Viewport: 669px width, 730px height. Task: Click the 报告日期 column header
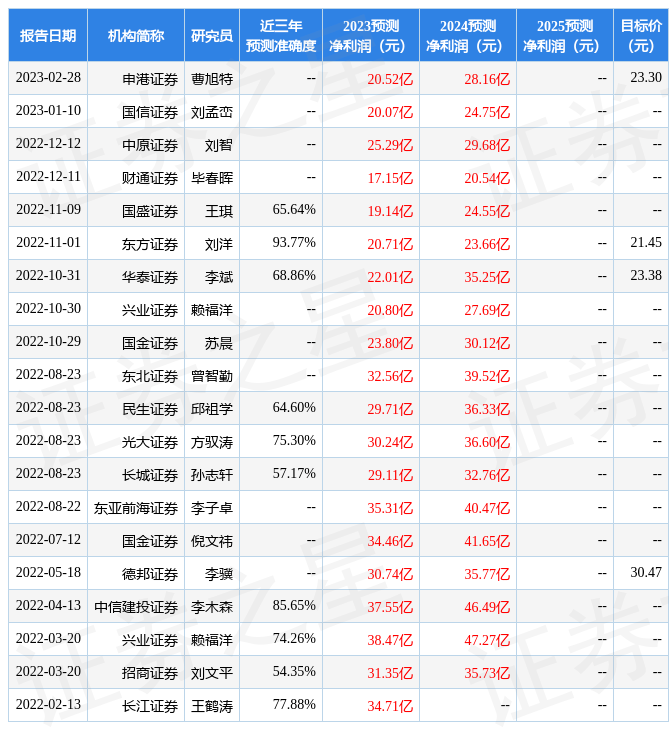click(48, 35)
